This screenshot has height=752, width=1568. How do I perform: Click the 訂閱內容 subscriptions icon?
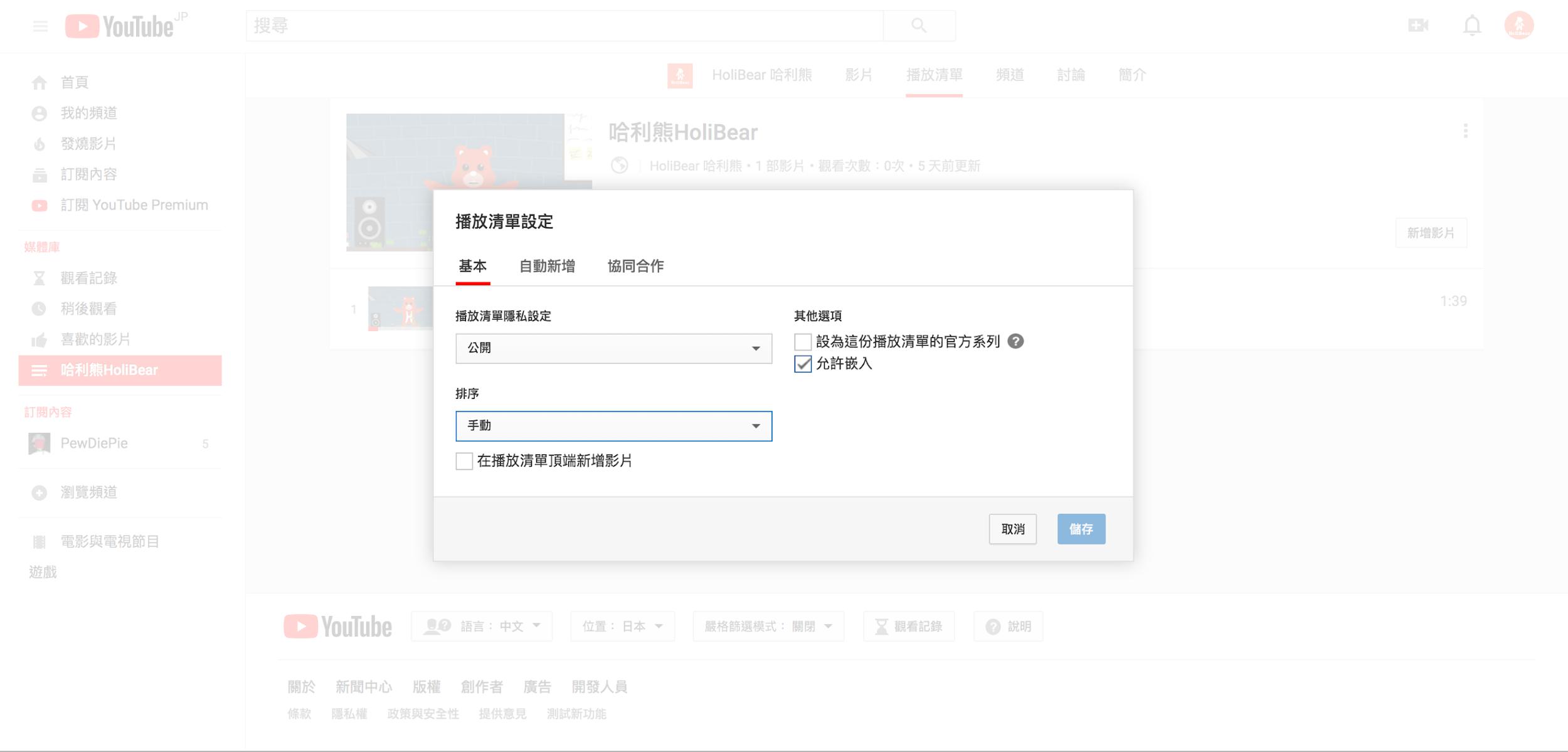pos(39,174)
